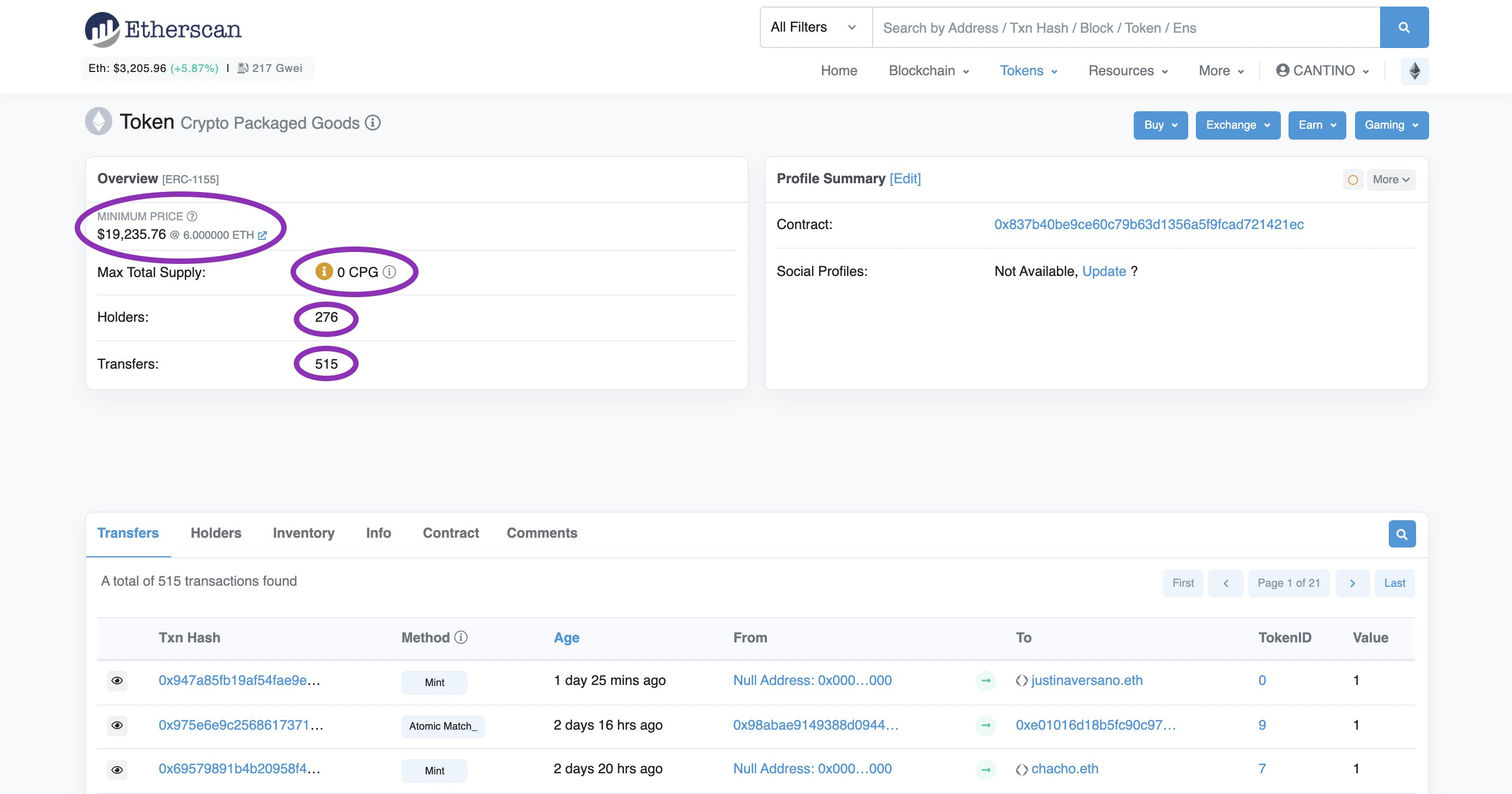
Task: Expand the Buy dropdown button
Action: pyautogui.click(x=1160, y=125)
